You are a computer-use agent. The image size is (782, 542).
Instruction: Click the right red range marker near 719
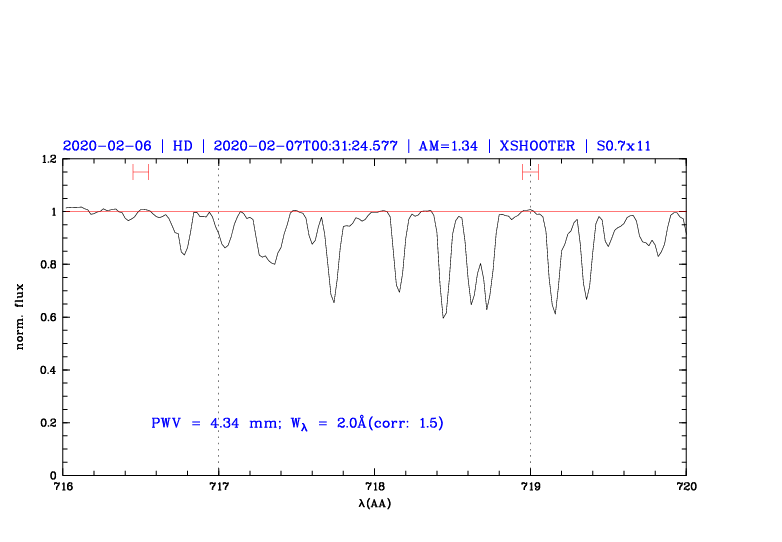point(530,172)
